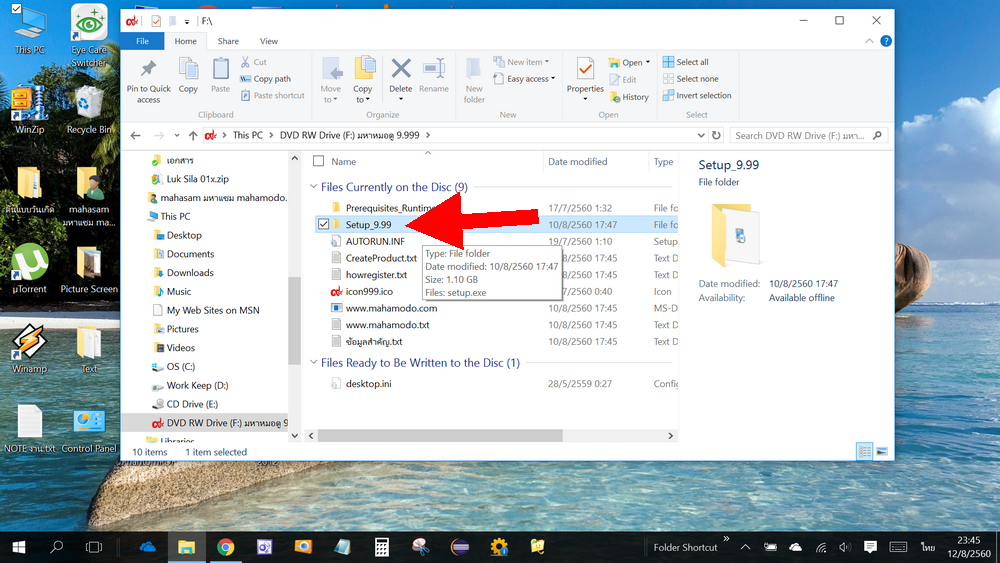Go up one folder level arrow
Image resolution: width=1000 pixels, height=563 pixels.
193,135
